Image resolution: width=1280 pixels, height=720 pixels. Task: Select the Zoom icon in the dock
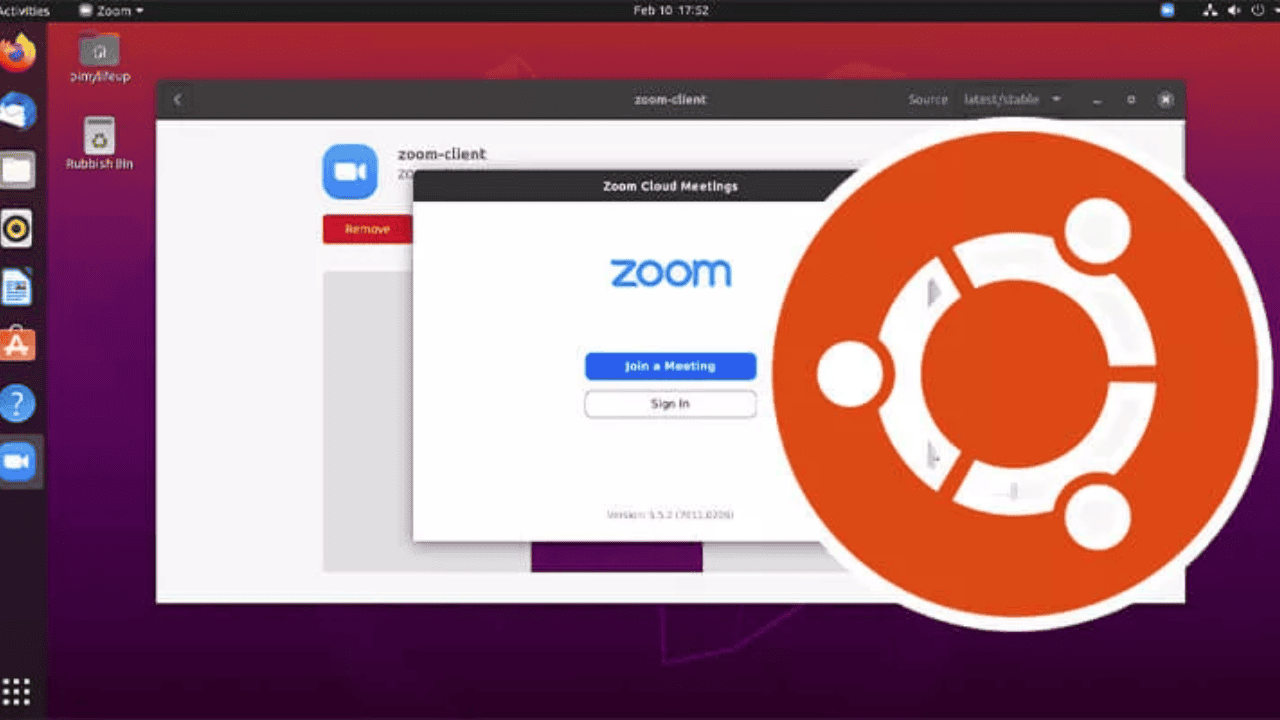[17, 461]
